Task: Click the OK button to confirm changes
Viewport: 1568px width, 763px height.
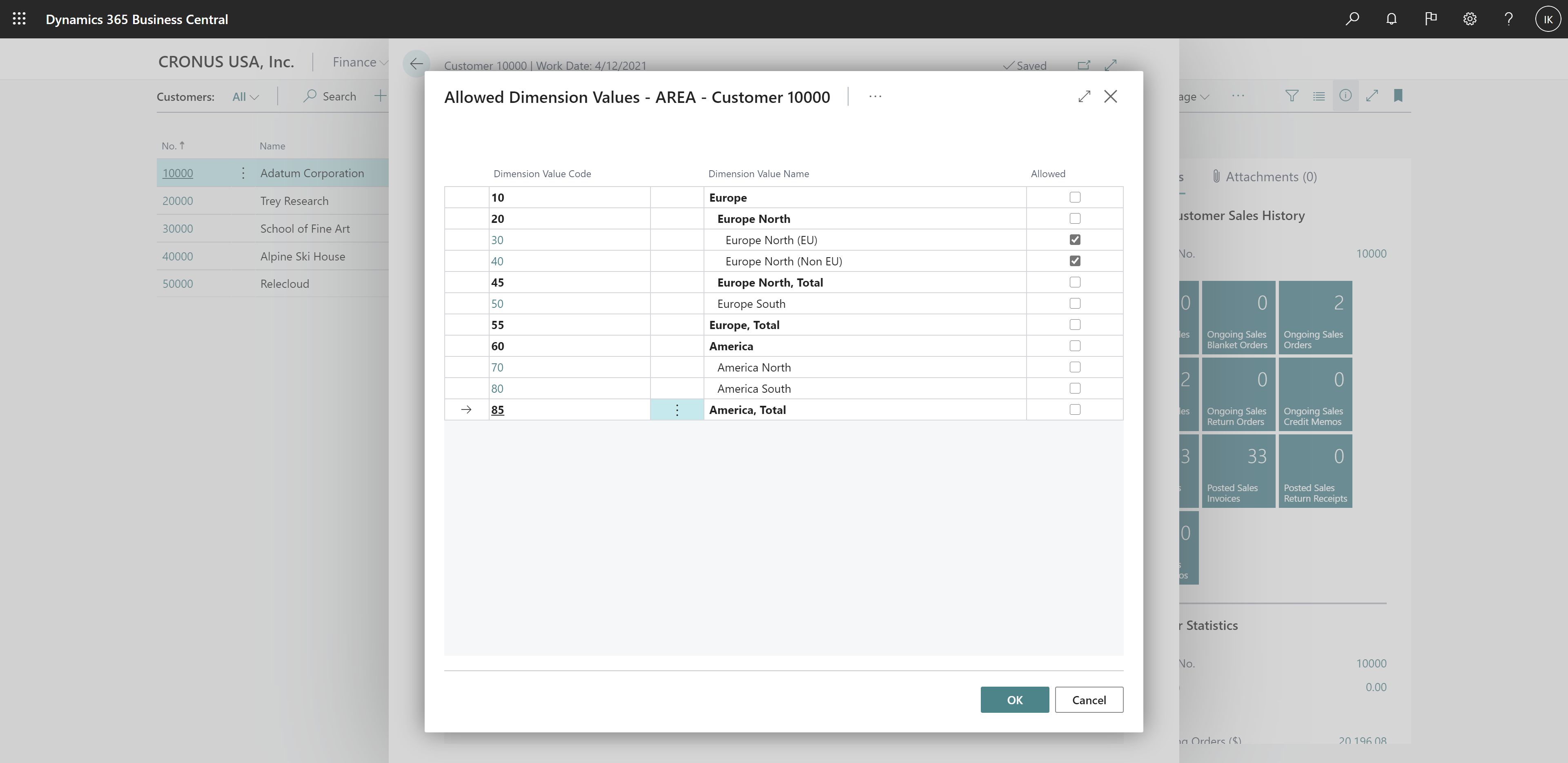Action: click(x=1014, y=699)
